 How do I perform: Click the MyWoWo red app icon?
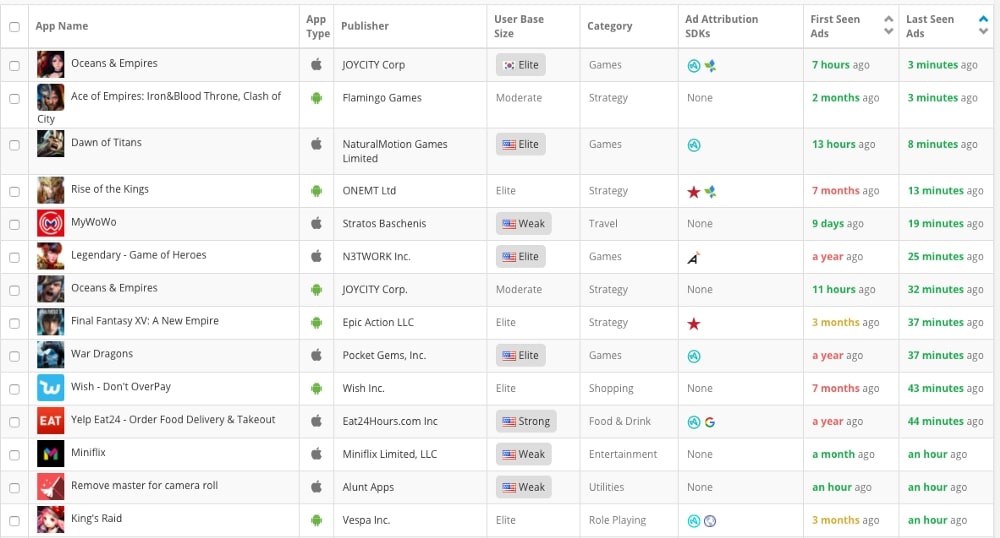click(x=50, y=223)
